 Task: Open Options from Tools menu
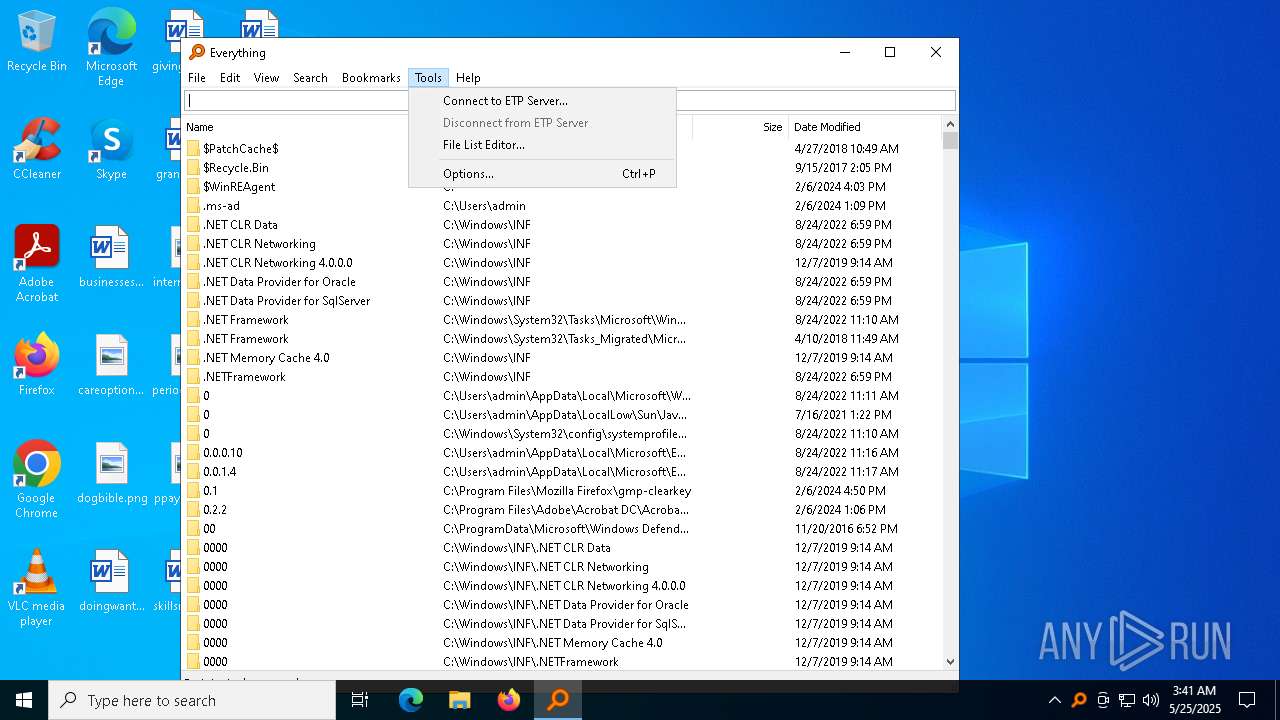[x=542, y=174]
